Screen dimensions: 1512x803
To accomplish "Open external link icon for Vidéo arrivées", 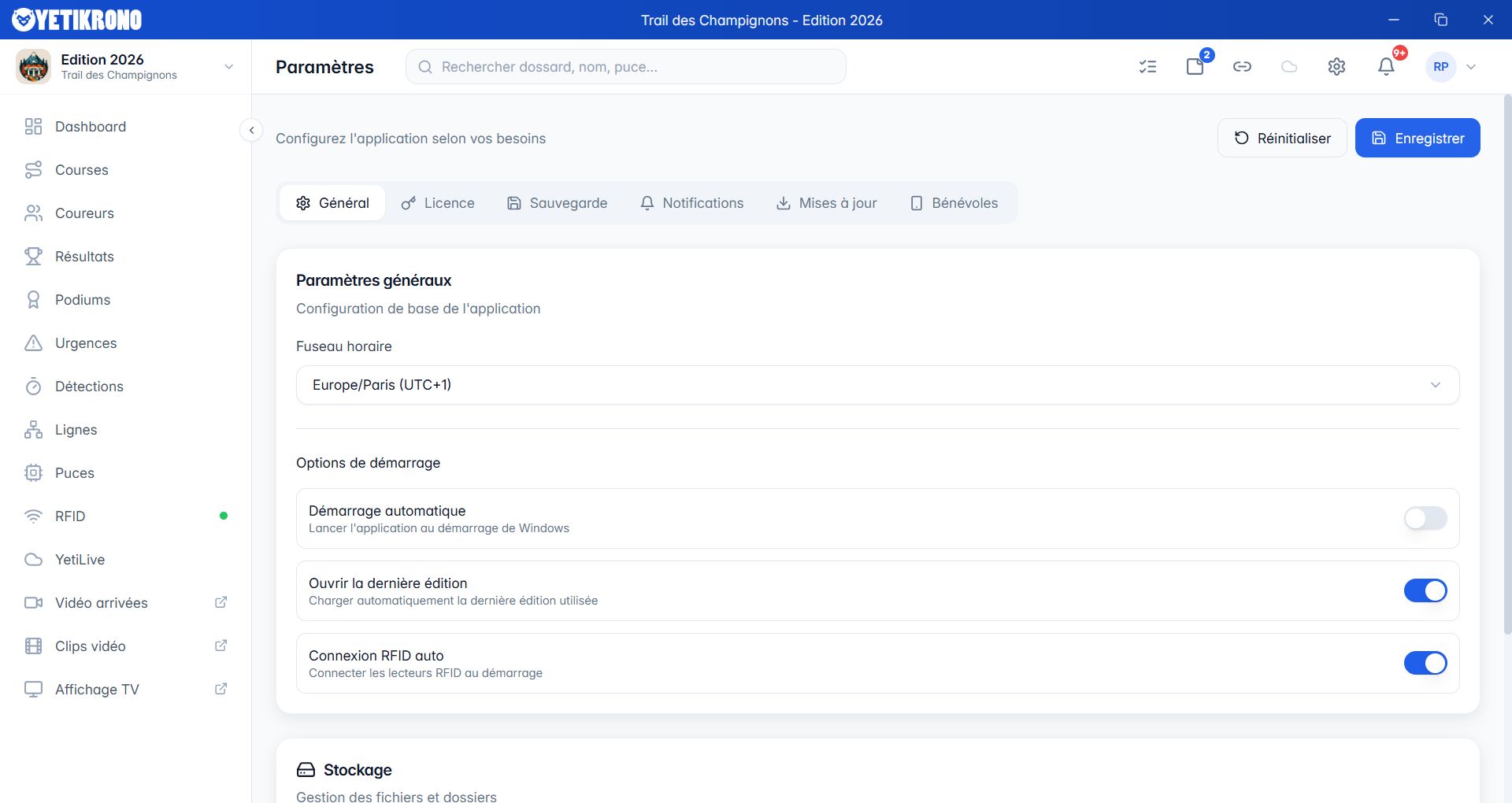I will 221,602.
